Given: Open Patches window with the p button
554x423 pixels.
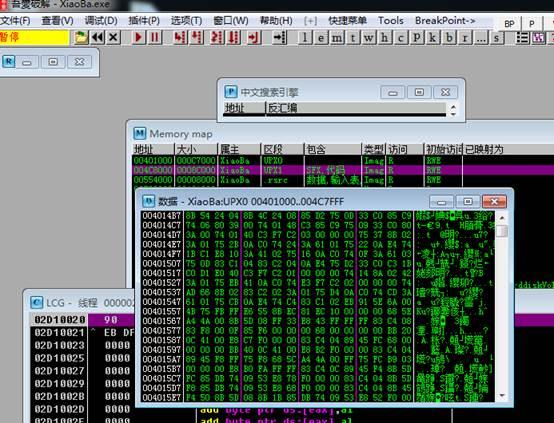Looking at the screenshot, I should click(417, 37).
